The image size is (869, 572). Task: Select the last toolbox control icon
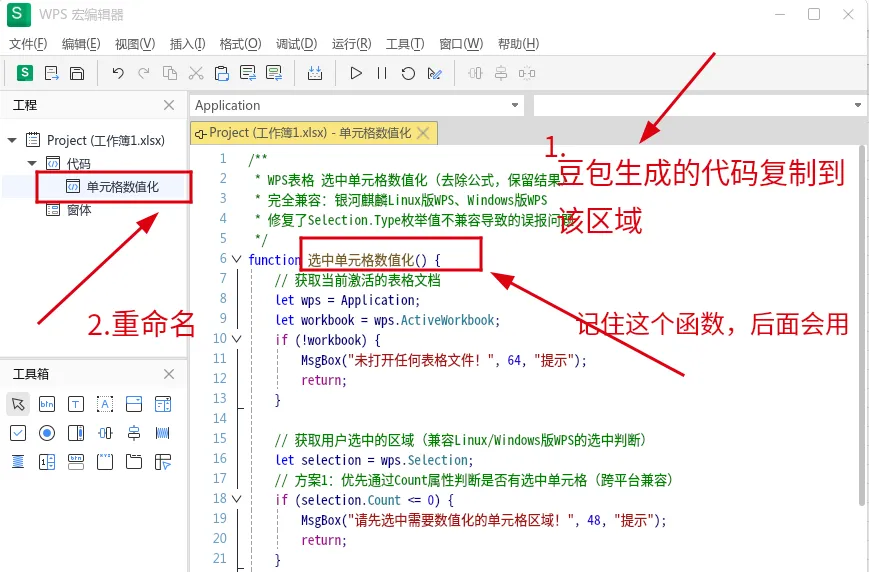click(163, 462)
